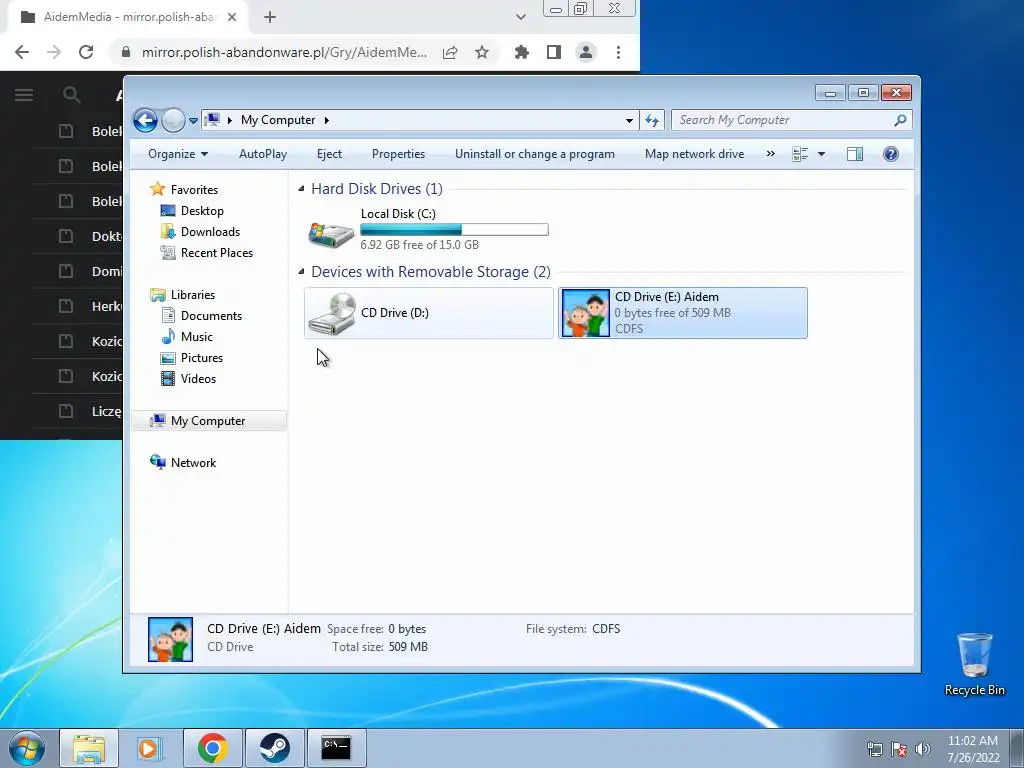Open Explorer help button

pos(891,154)
